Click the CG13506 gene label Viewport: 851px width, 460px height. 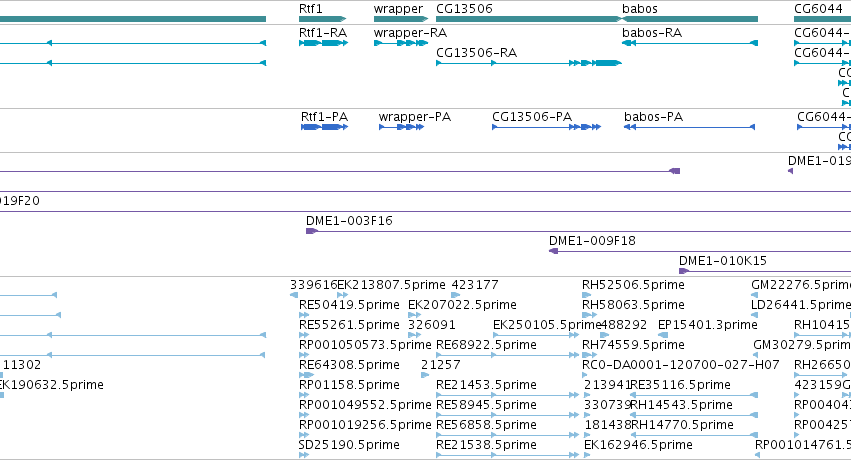464,9
